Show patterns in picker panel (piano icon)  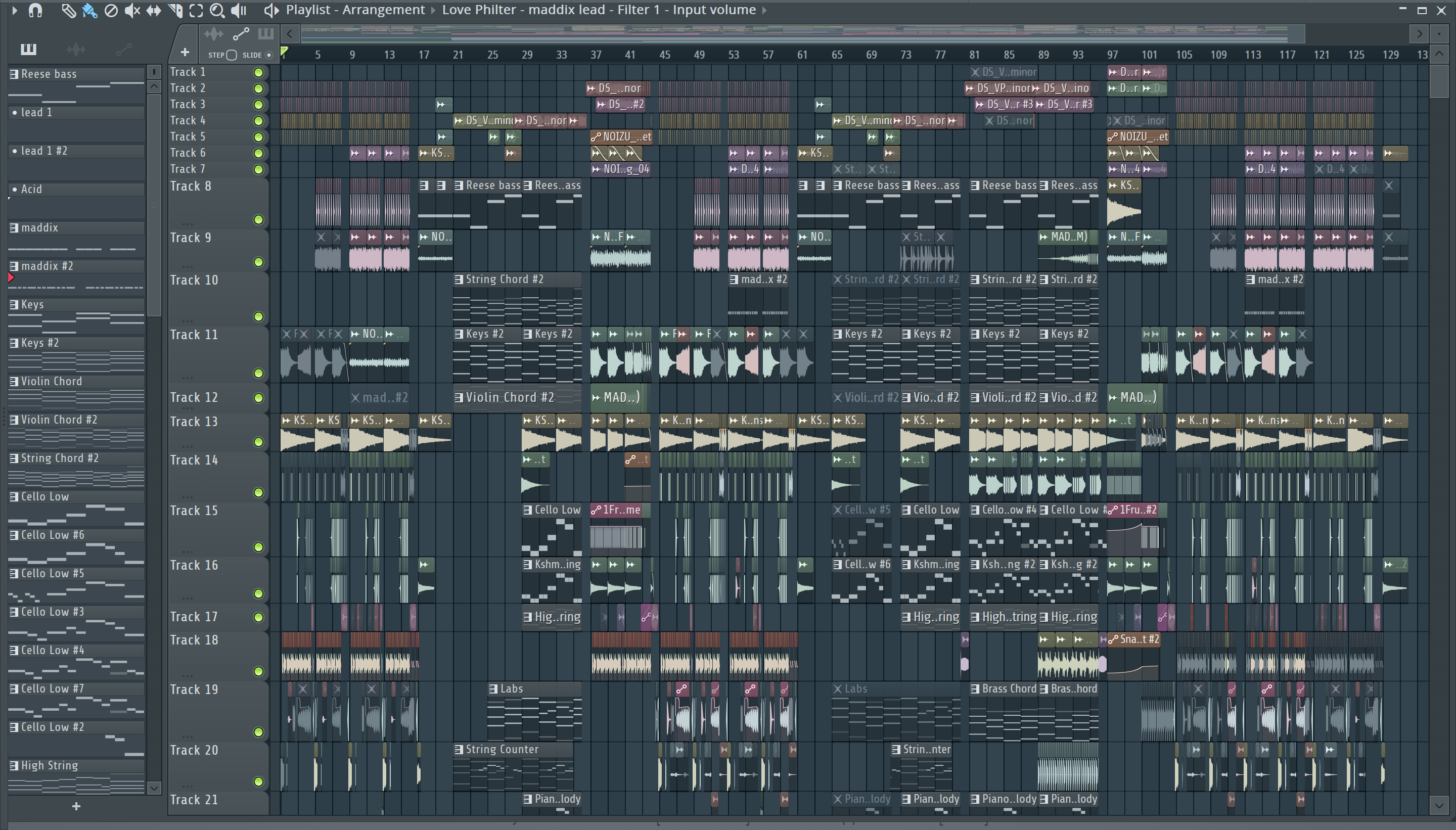(x=28, y=50)
